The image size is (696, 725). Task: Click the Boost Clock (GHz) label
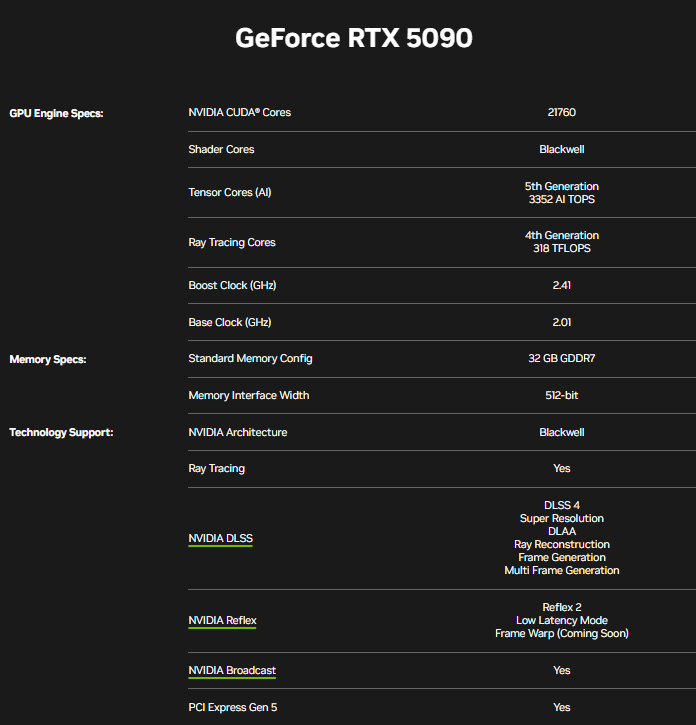[x=232, y=285]
